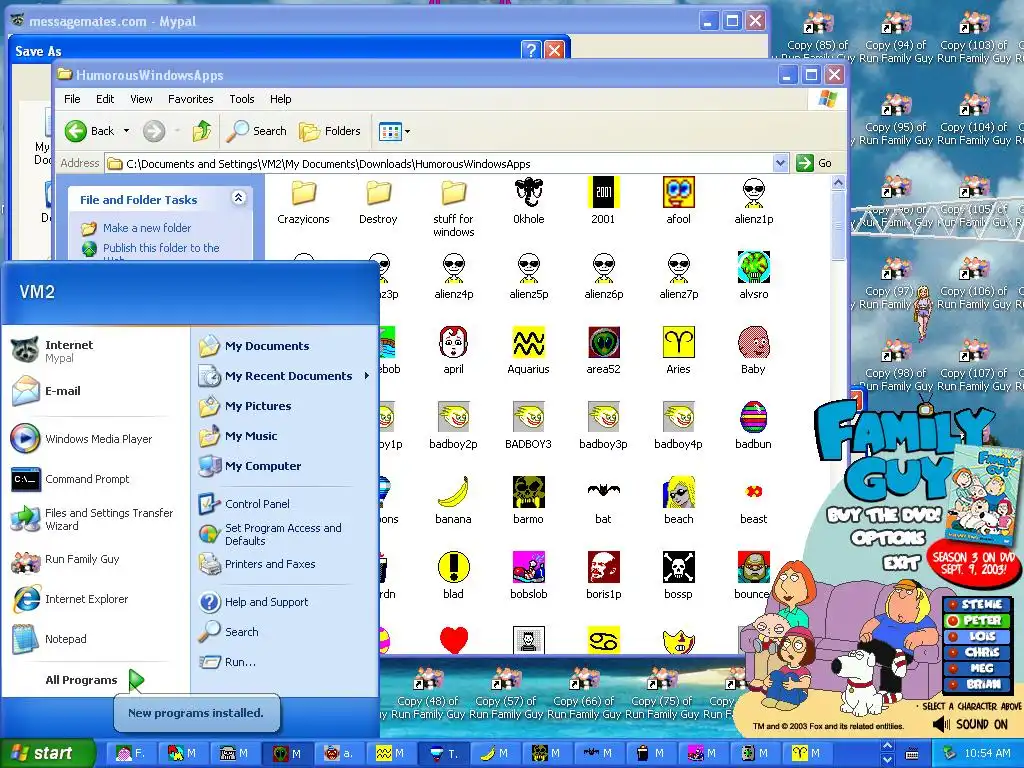Image resolution: width=1024 pixels, height=768 pixels.
Task: Expand All Programs in Start menu
Action: click(x=94, y=680)
